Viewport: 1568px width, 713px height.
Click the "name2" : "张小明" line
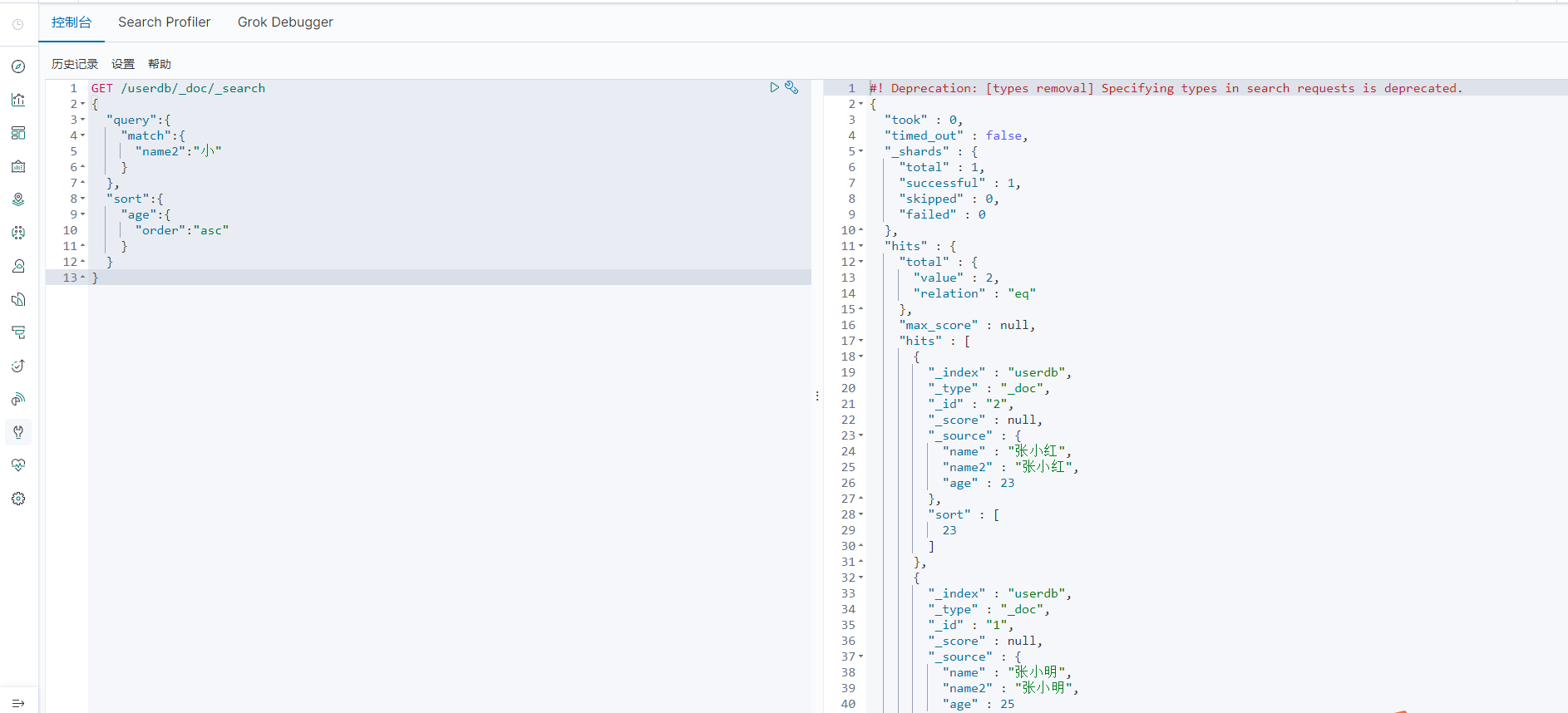click(x=1010, y=688)
